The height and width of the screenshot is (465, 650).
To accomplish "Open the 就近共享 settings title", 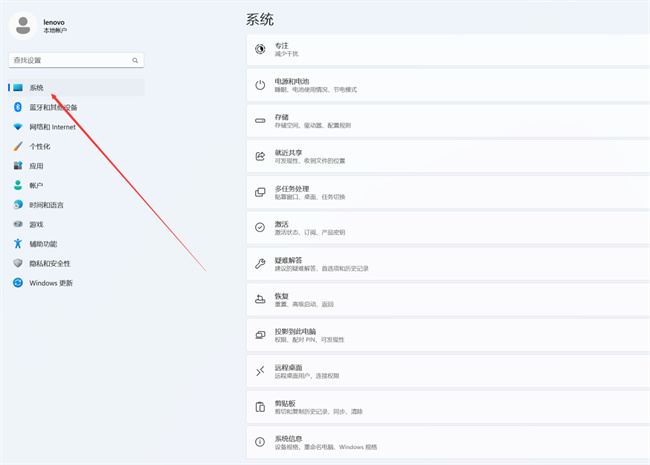I will (x=289, y=153).
